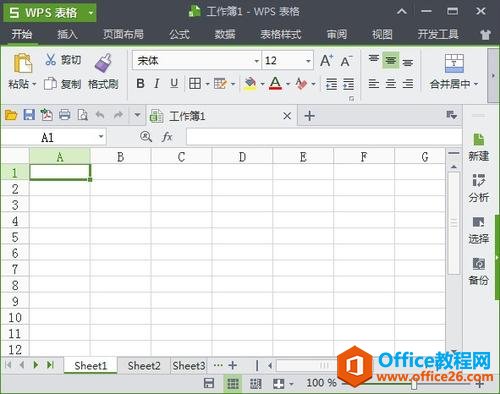Open the Name Box dropdown arrow

tap(101, 136)
